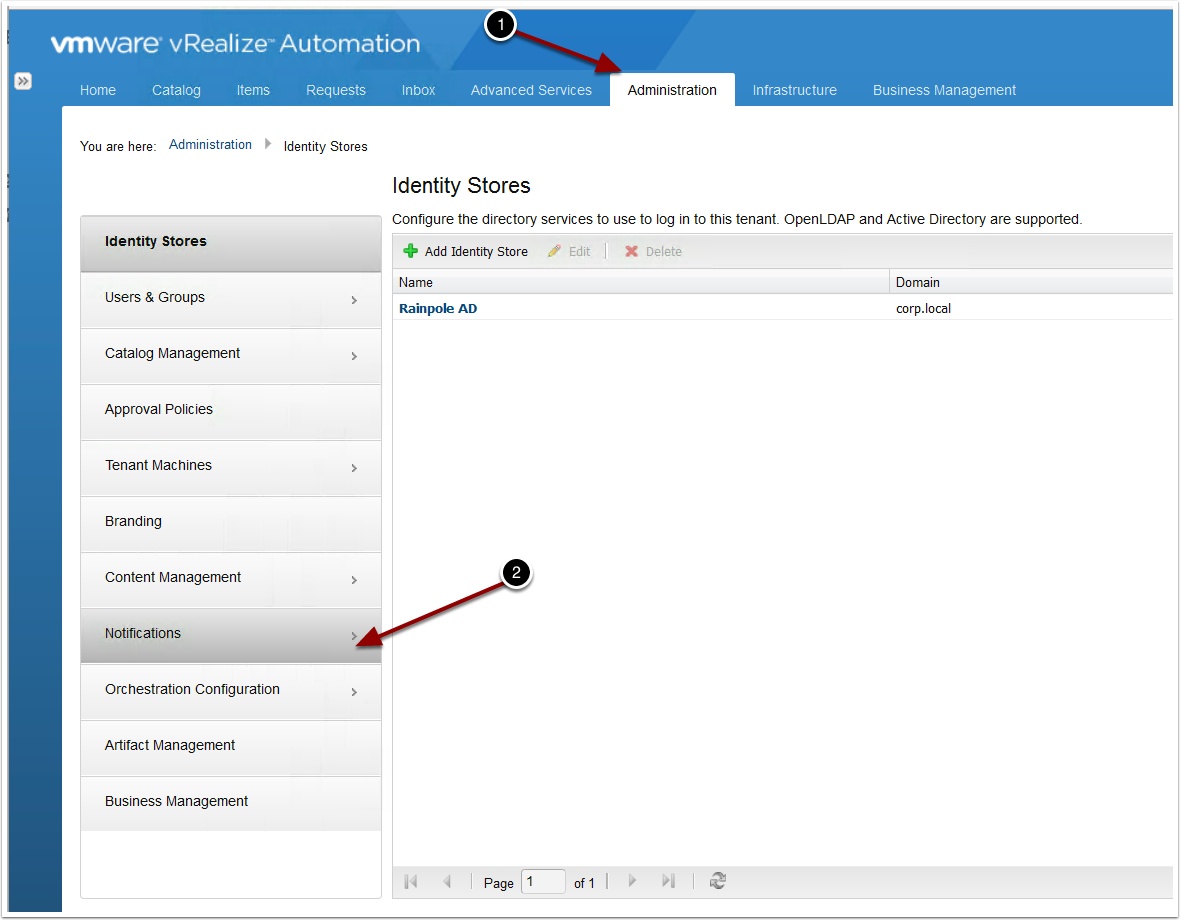Open Tenant Machines menu item
The height and width of the screenshot is (920, 1180).
pos(231,468)
